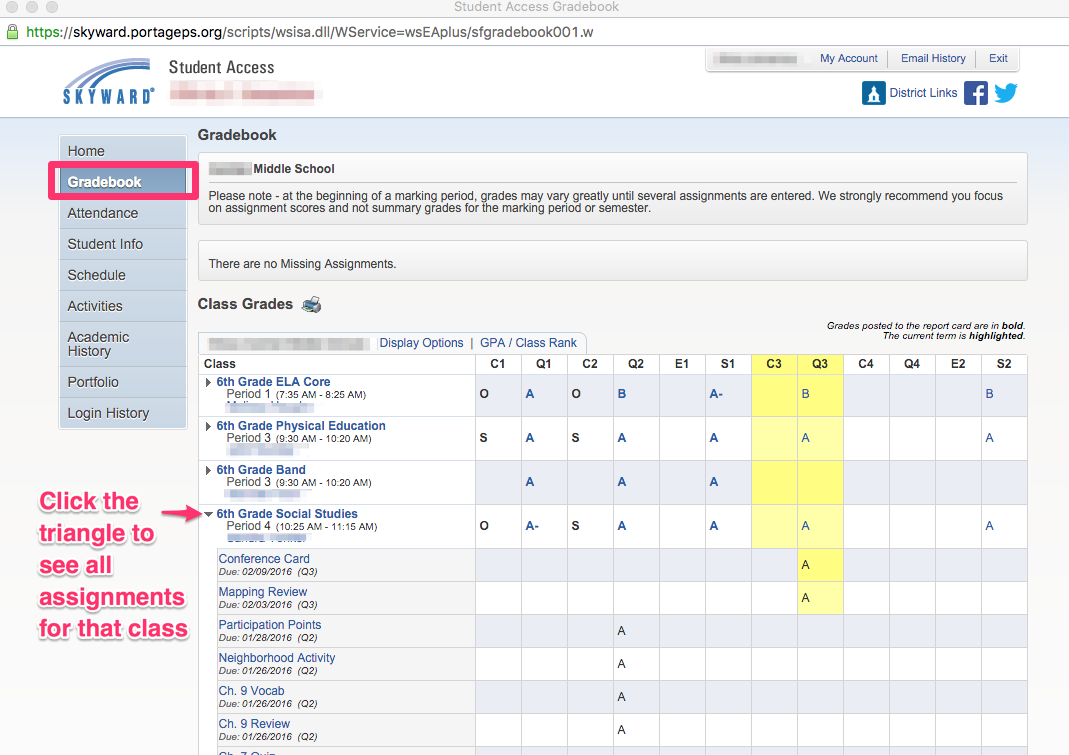Open the 6th Grade ELA Core class link
The width and height of the screenshot is (1069, 755).
[273, 382]
